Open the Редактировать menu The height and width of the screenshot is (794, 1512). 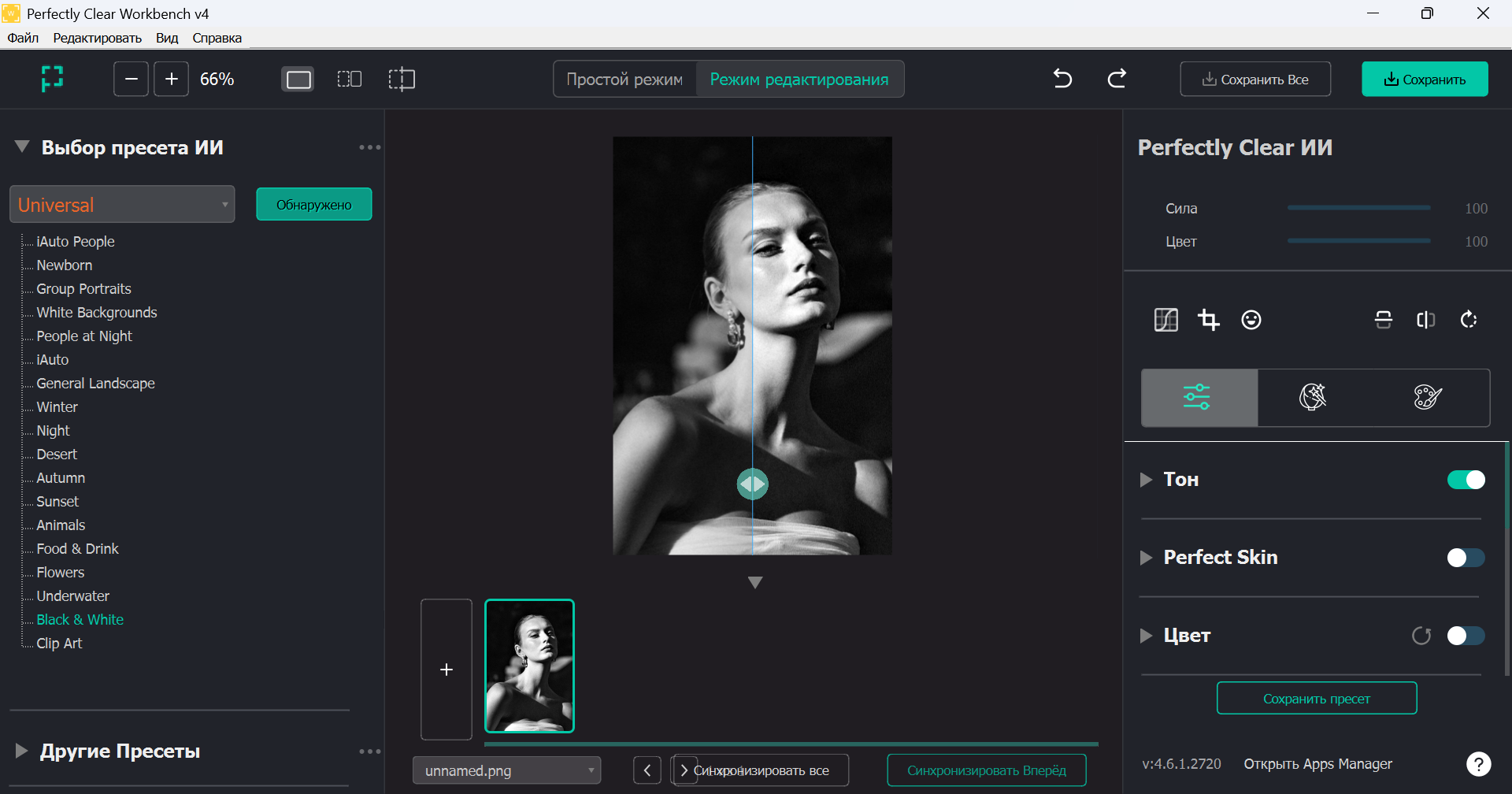coord(97,38)
